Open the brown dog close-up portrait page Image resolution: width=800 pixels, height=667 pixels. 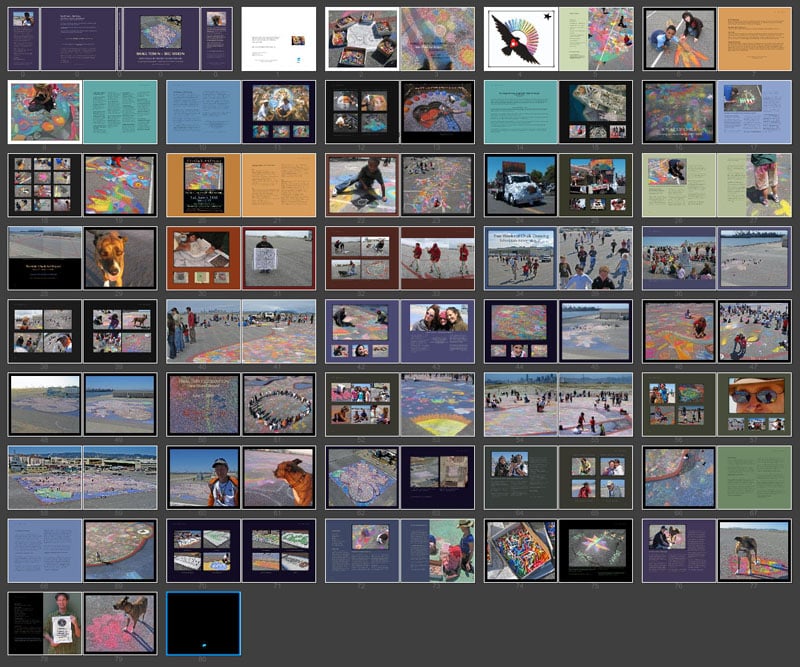click(120, 258)
